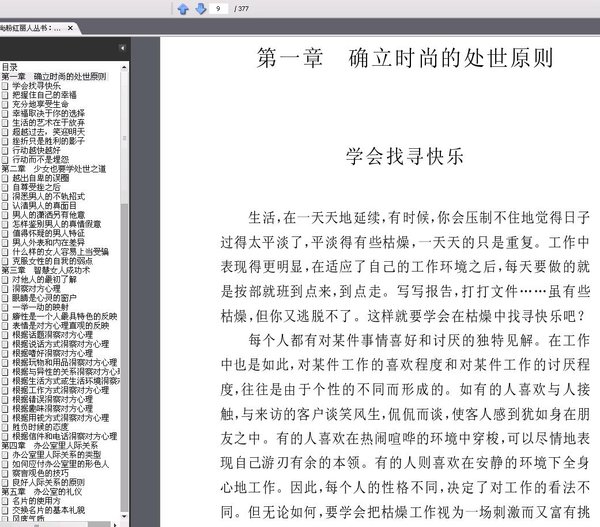This screenshot has width=600, height=527.
Task: Click the bookmark icon beside 对他人的最初了解
Action: (x=5, y=279)
